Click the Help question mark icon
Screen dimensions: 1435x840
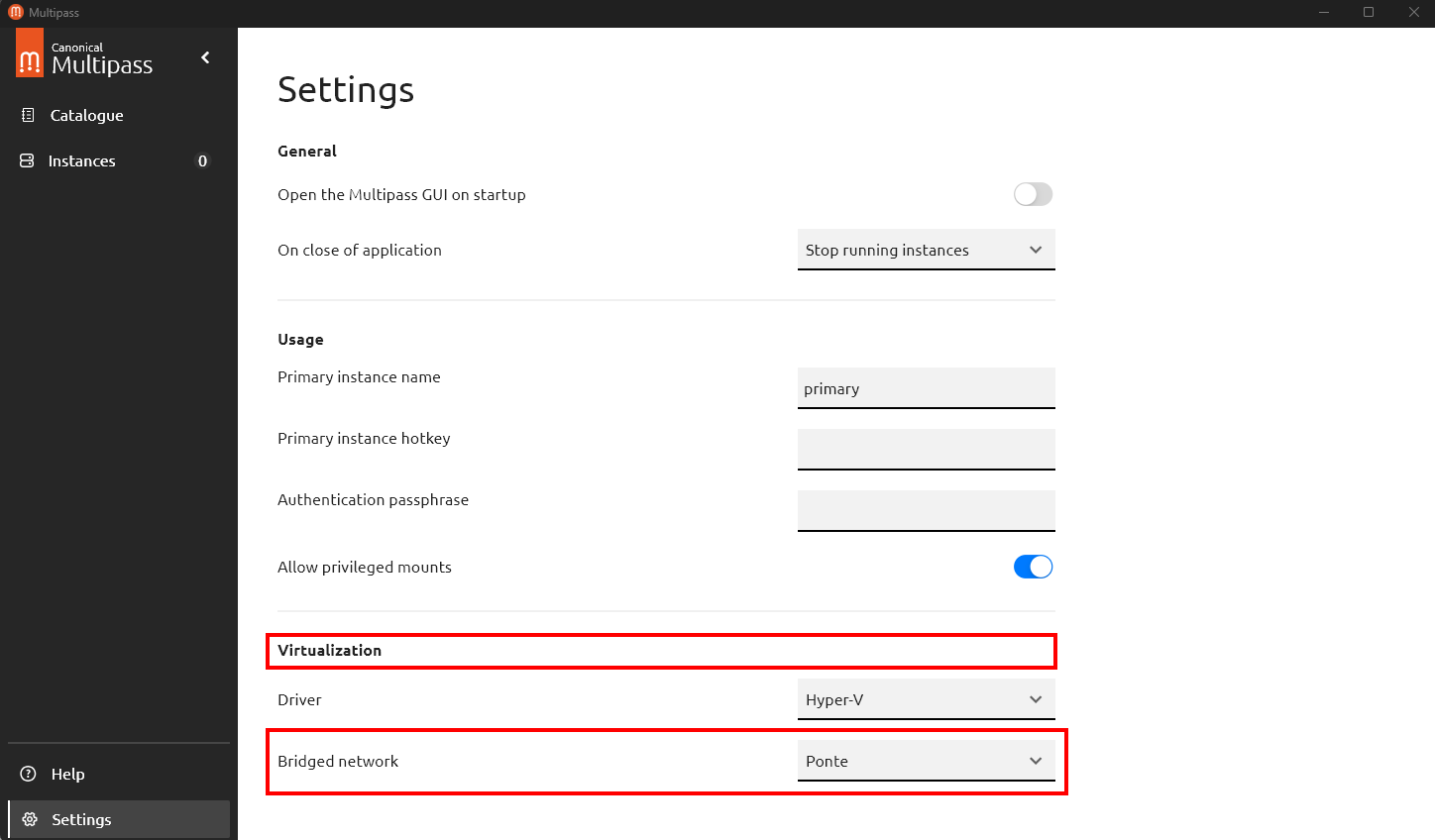(29, 774)
